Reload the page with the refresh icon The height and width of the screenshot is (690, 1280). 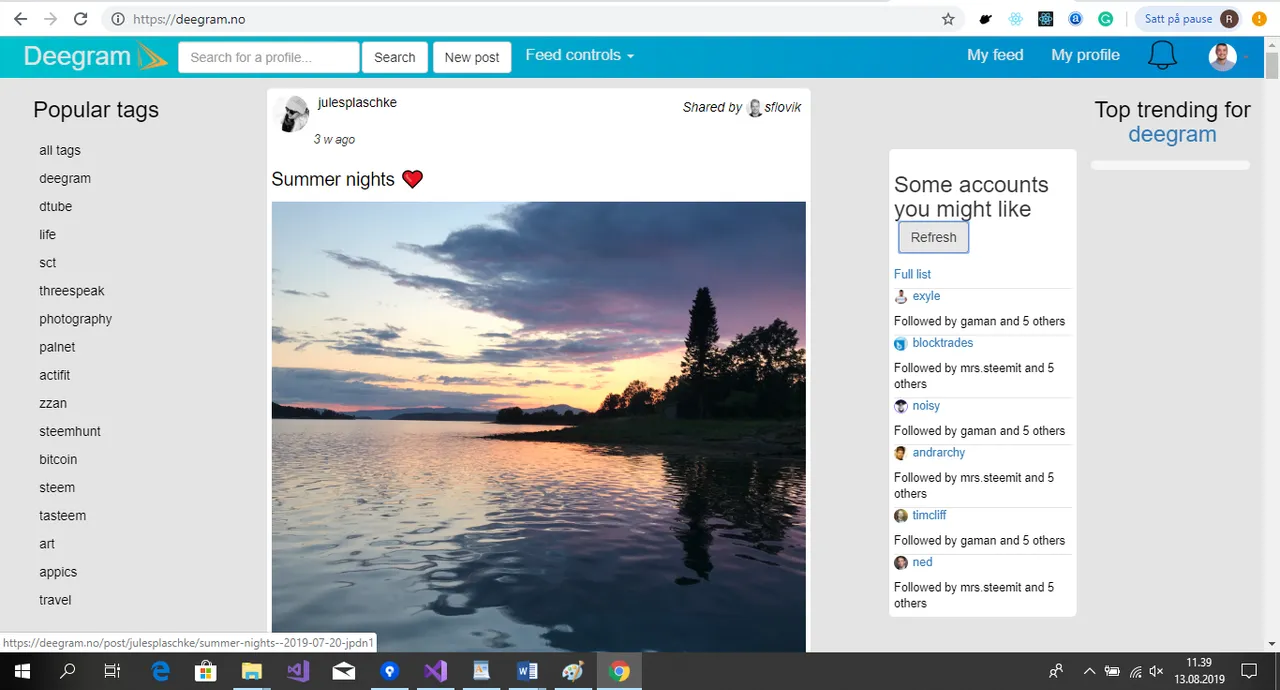coord(81,19)
